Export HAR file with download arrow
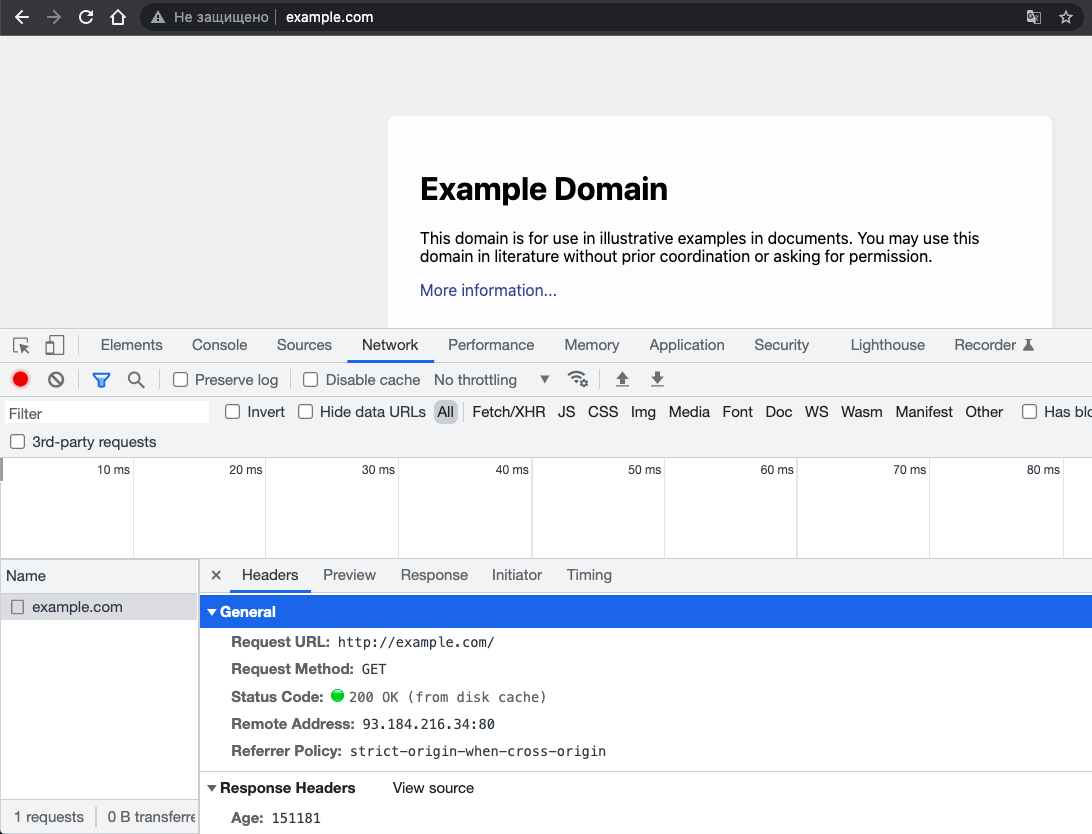The width and height of the screenshot is (1092, 834). [657, 380]
